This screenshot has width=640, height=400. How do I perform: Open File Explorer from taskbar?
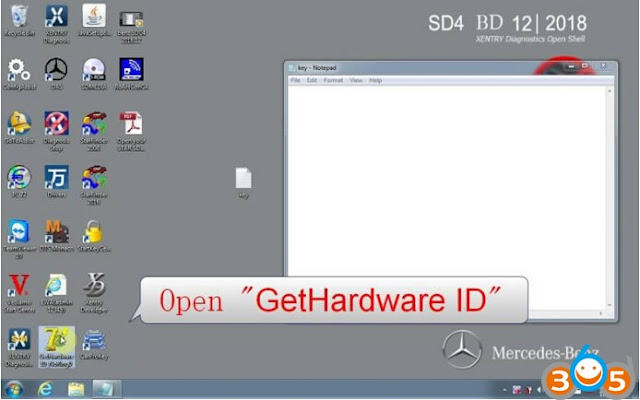(x=76, y=389)
